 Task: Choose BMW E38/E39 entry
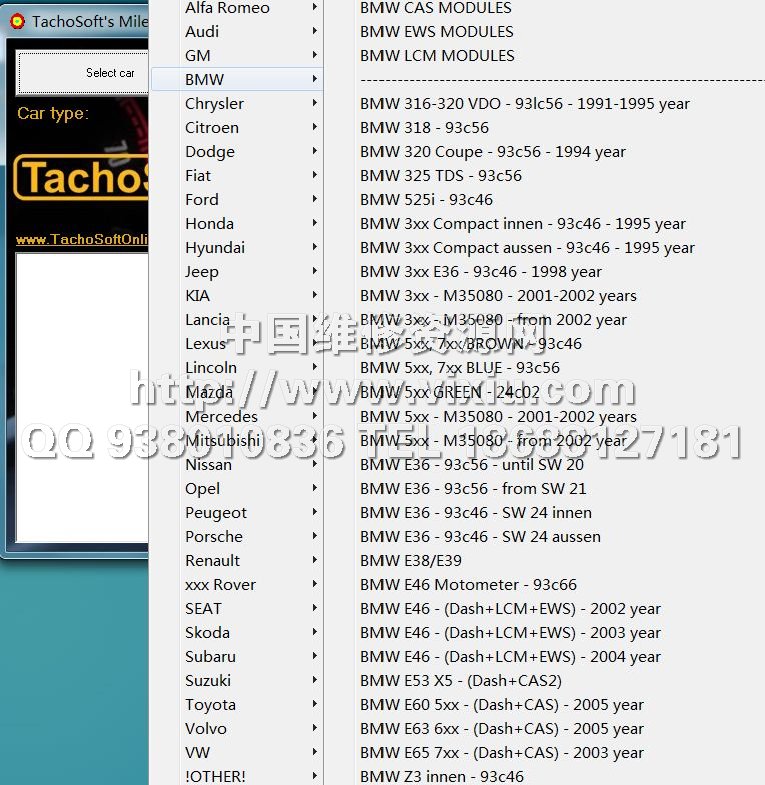pos(412,560)
